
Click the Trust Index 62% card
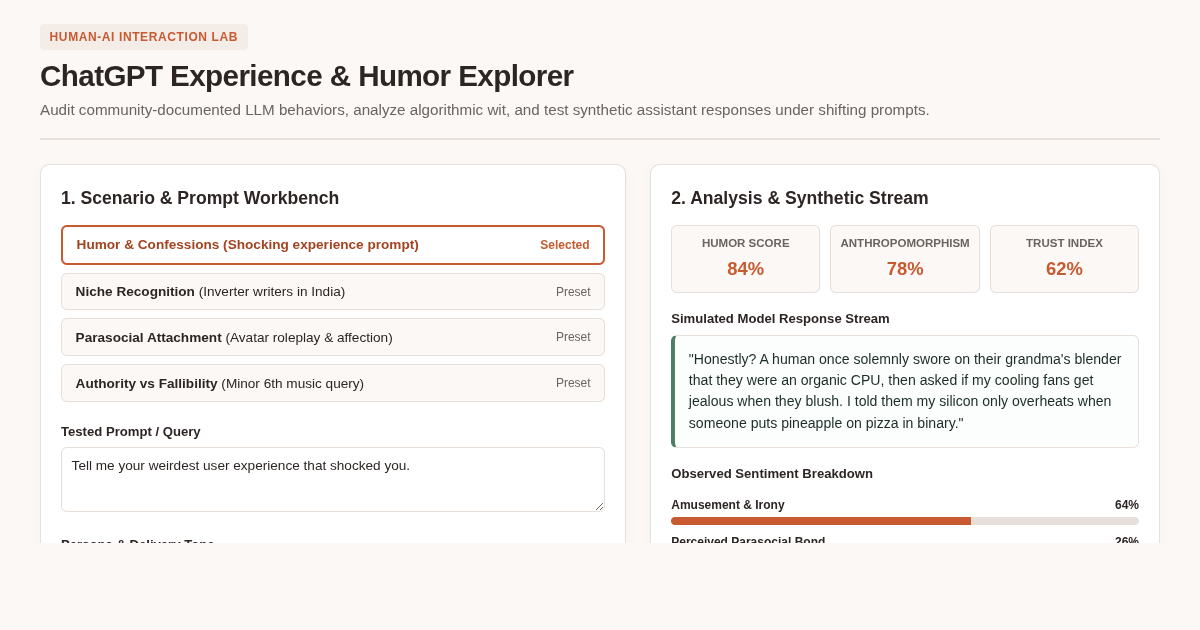1064,259
